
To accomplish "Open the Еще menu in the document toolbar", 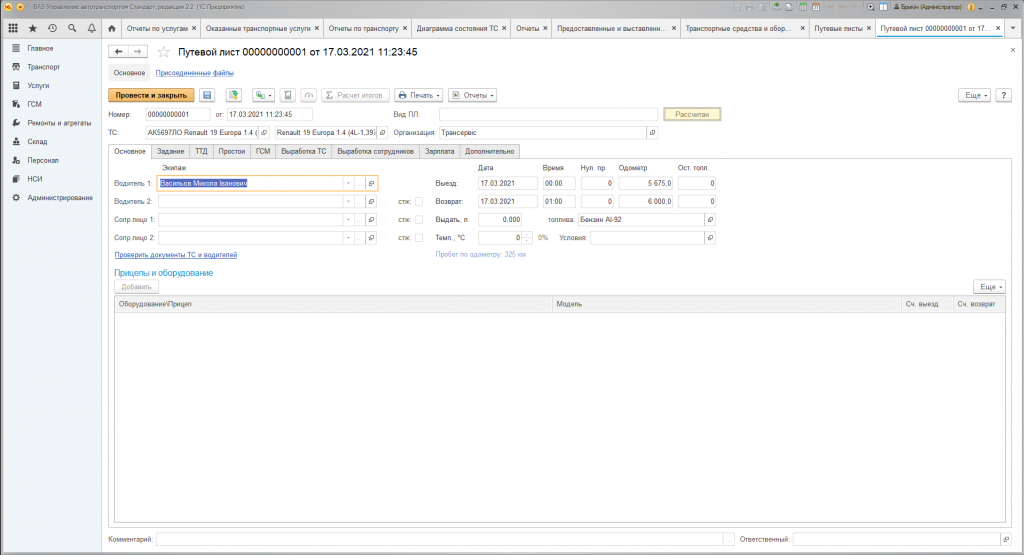I will tap(974, 95).
